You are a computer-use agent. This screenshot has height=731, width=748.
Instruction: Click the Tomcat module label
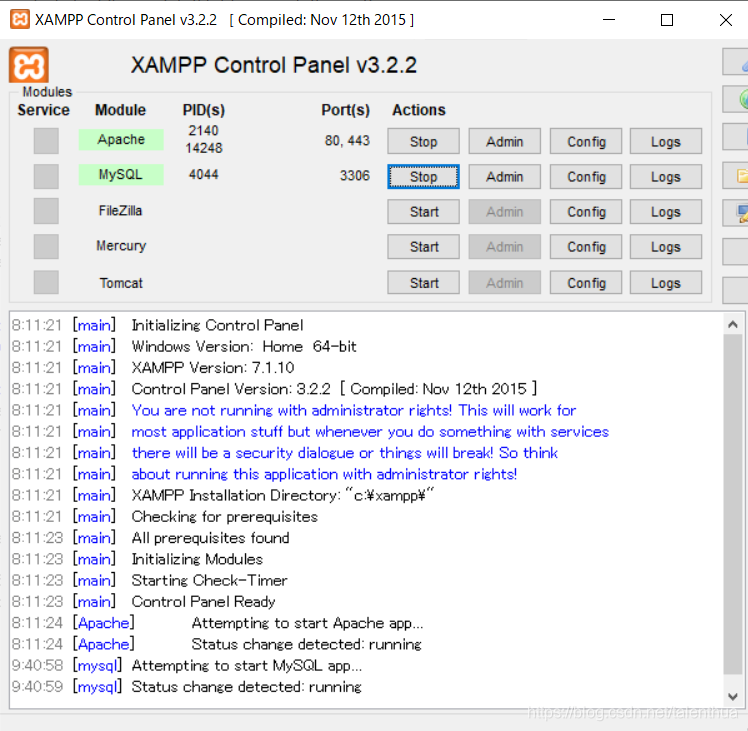121,283
